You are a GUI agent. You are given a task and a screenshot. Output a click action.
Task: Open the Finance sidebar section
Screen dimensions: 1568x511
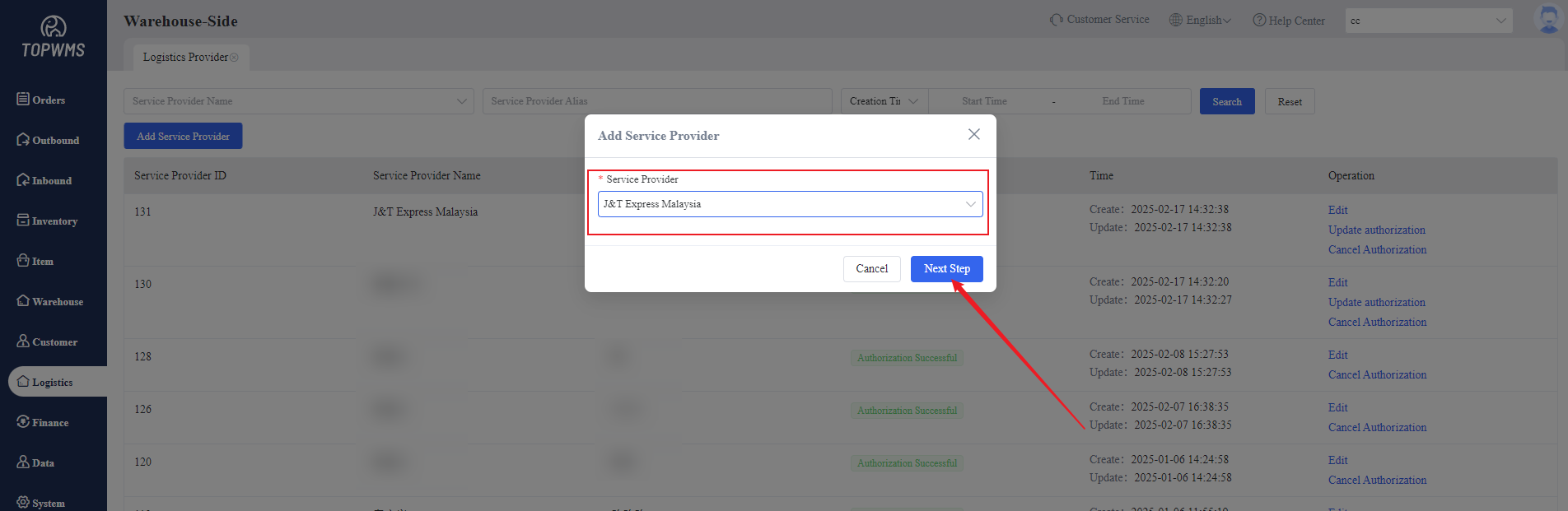(43, 422)
